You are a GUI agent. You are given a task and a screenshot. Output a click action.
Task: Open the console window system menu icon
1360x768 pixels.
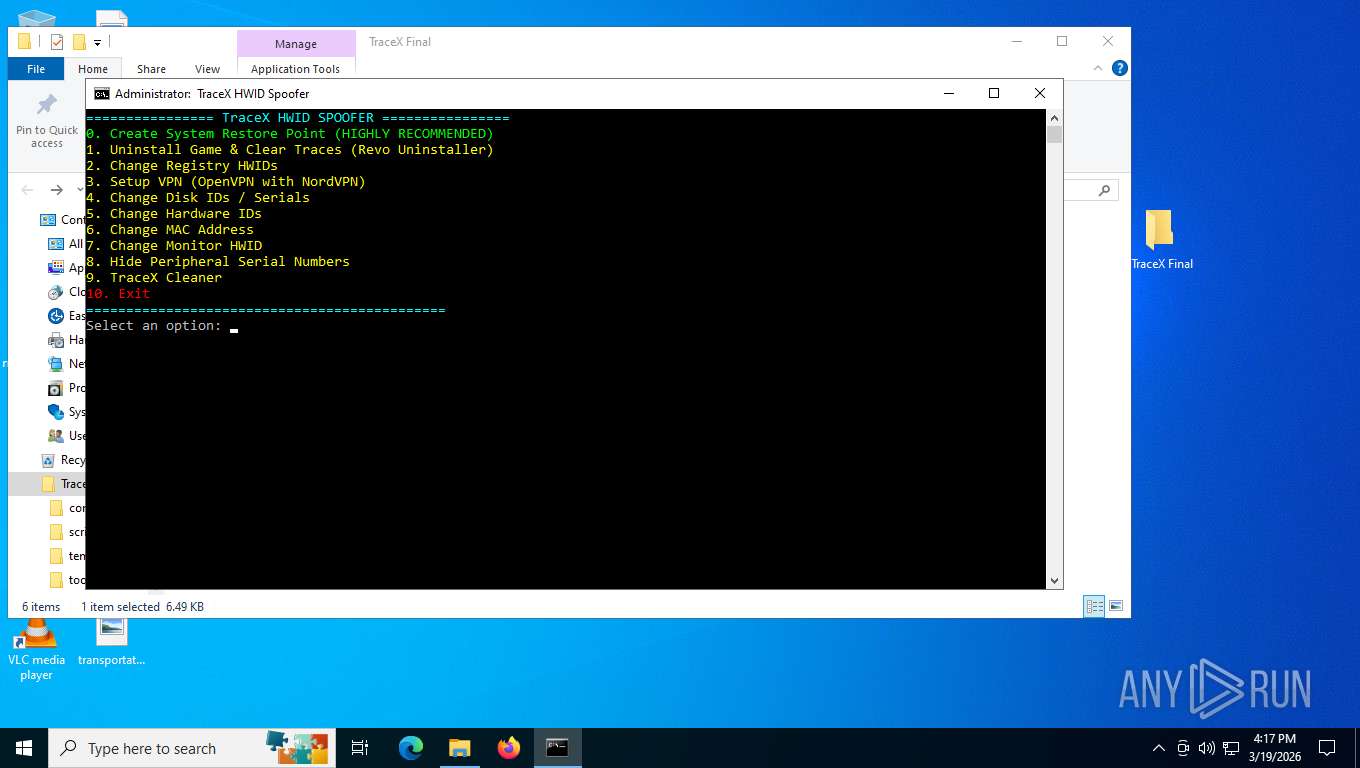click(x=101, y=93)
